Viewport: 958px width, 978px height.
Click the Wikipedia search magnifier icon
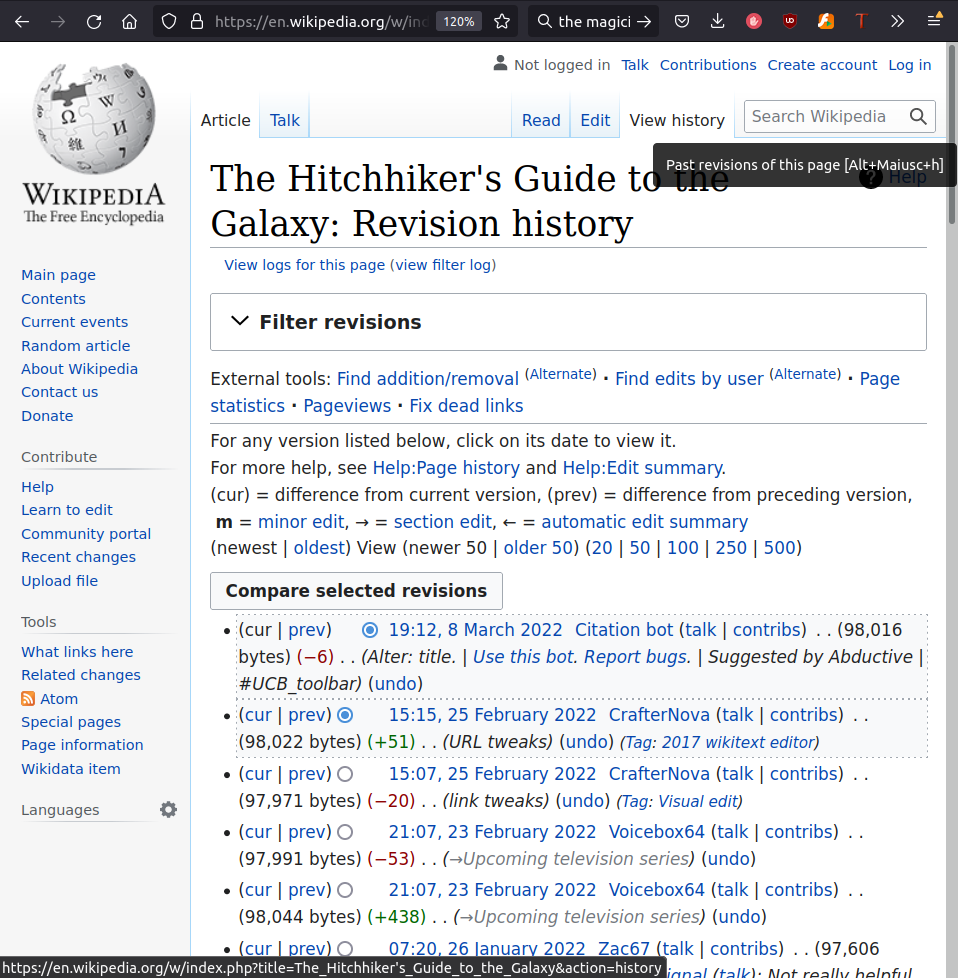pyautogui.click(x=918, y=117)
